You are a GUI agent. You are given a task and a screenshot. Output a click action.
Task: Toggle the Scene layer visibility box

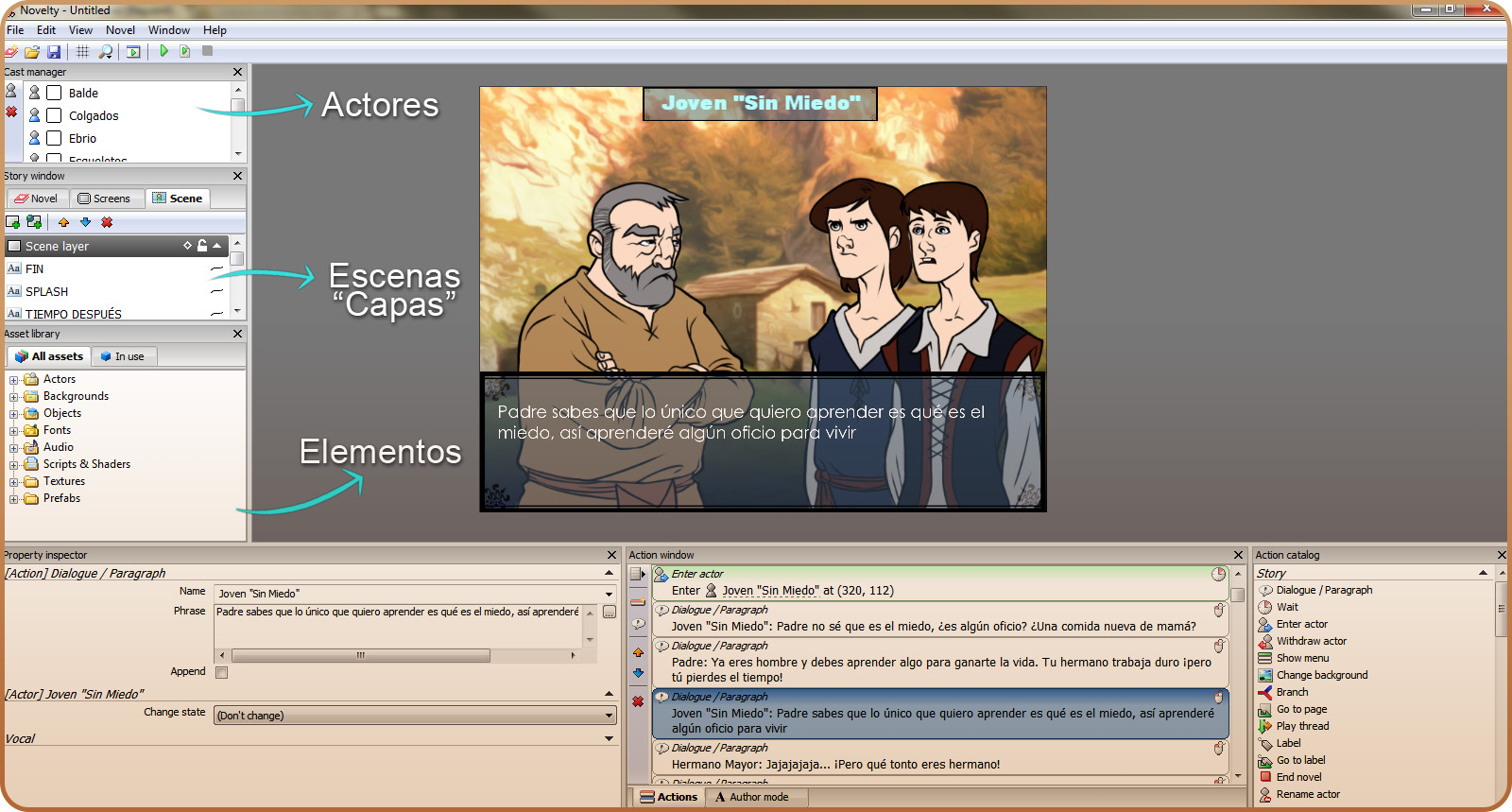[x=14, y=246]
